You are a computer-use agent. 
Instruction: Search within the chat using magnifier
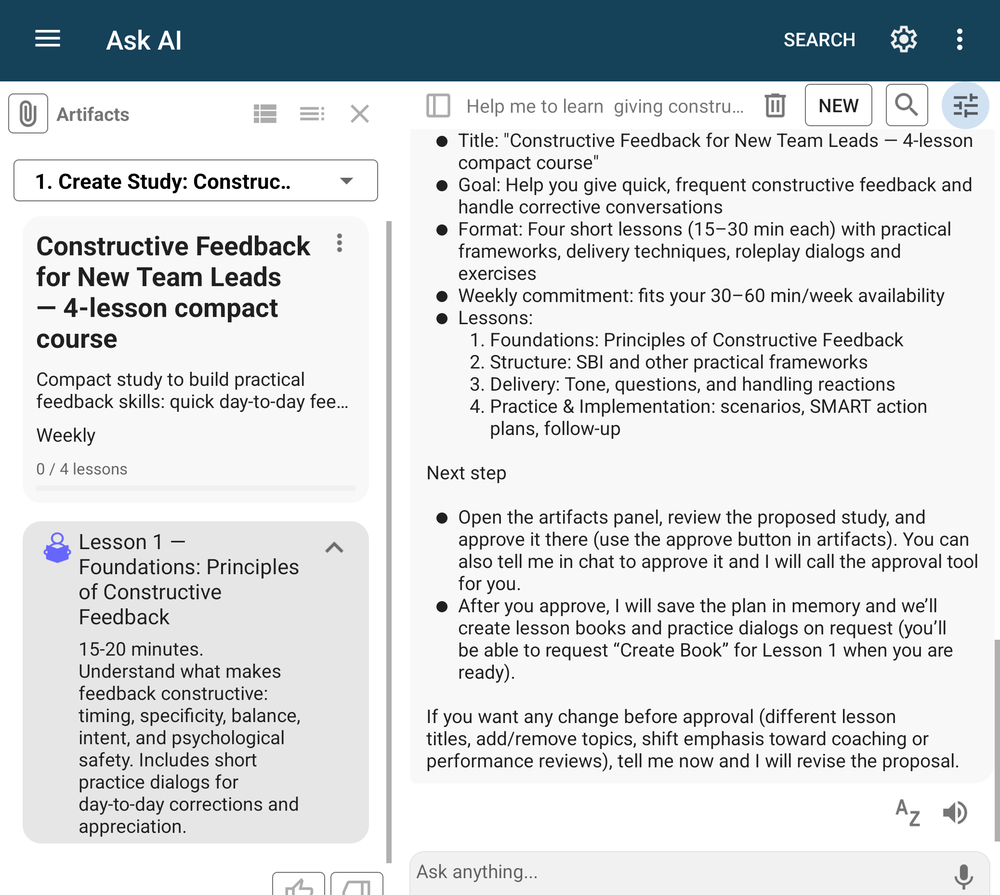coord(906,105)
